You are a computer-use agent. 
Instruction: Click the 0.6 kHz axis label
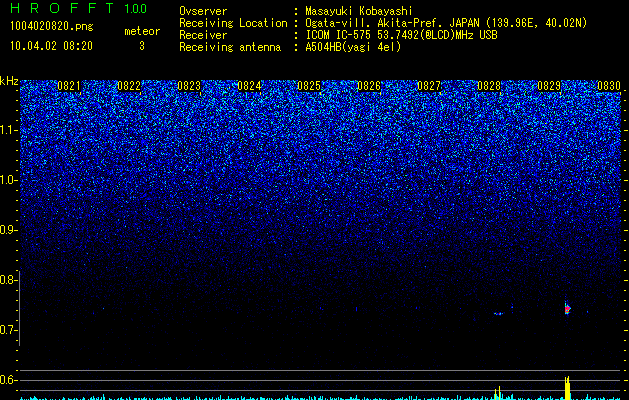(x=8, y=380)
